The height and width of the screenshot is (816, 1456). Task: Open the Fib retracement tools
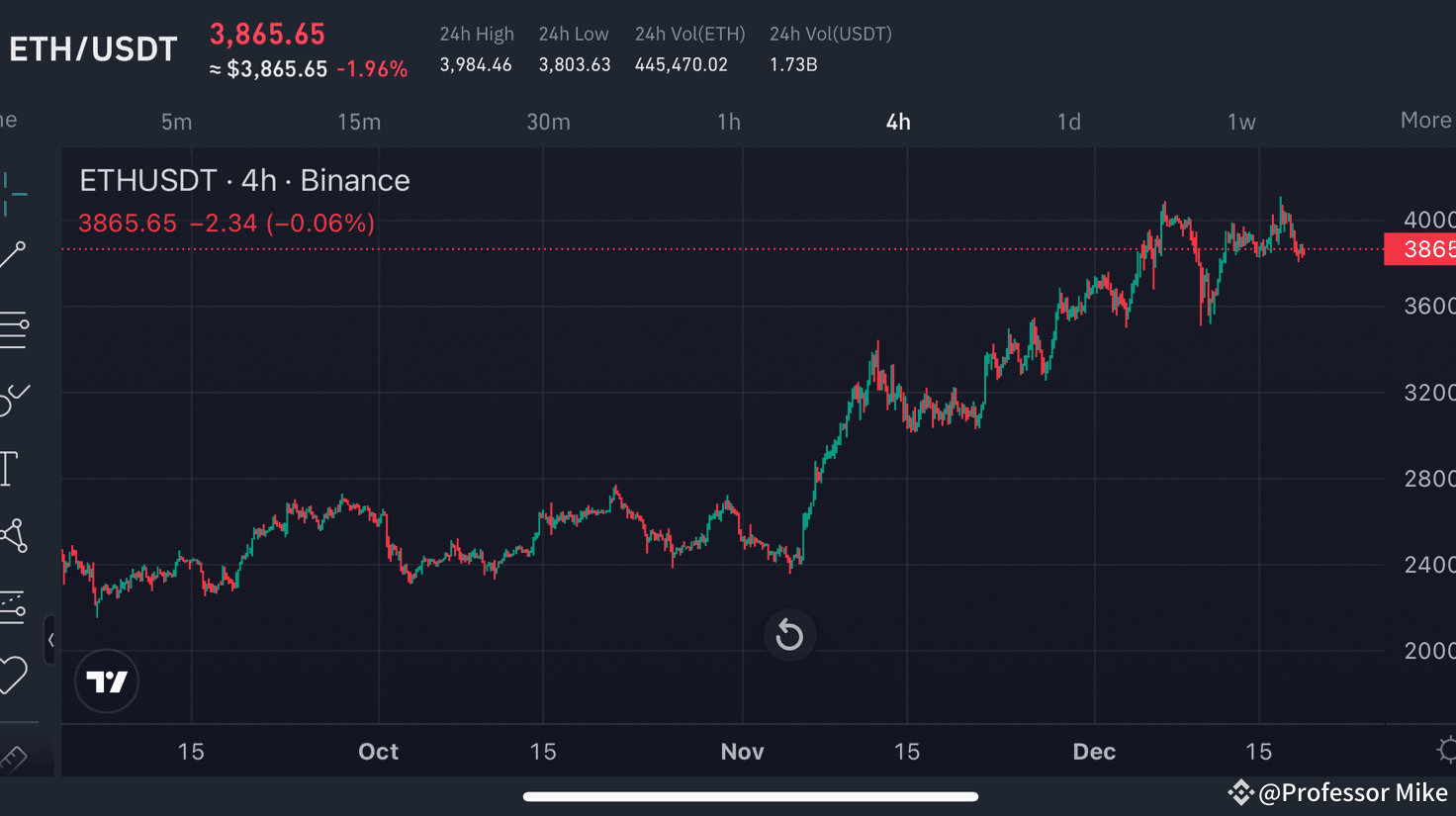pyautogui.click(x=14, y=329)
